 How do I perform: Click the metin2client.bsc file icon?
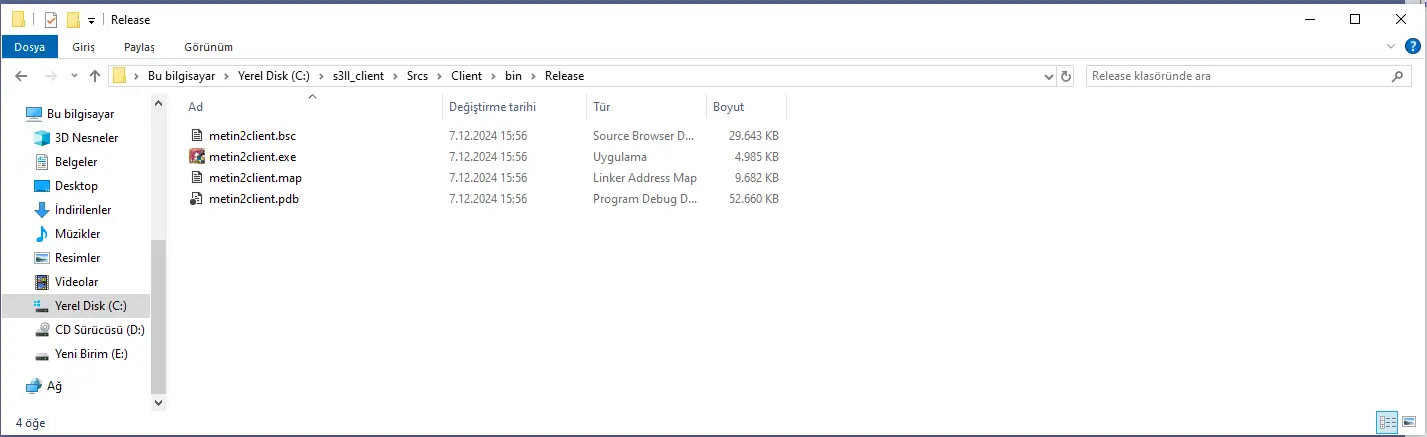(x=197, y=135)
